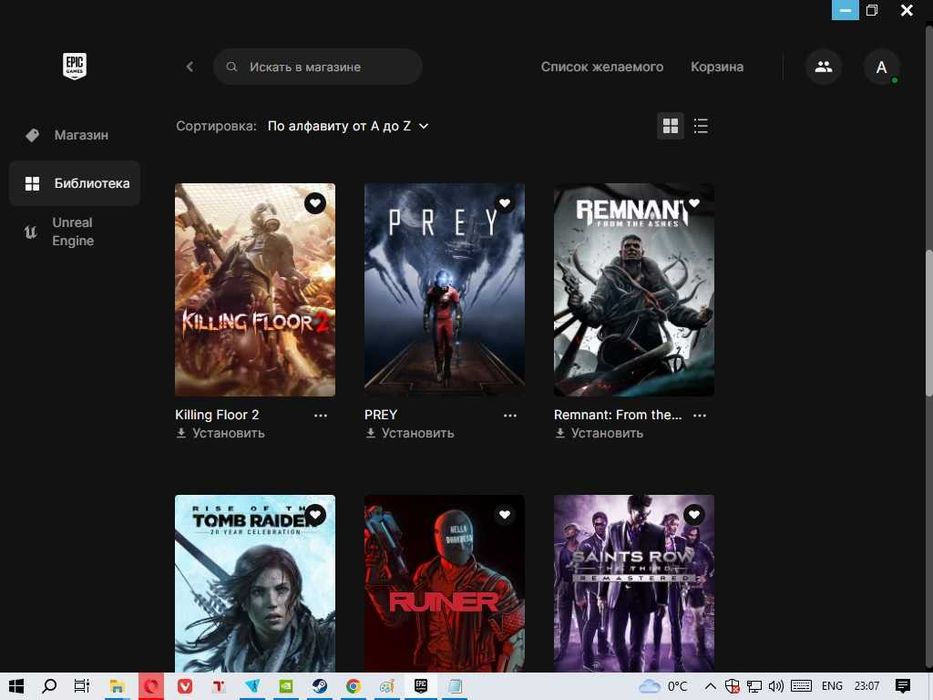Switch library to grid view
The image size is (933, 700).
pos(671,126)
